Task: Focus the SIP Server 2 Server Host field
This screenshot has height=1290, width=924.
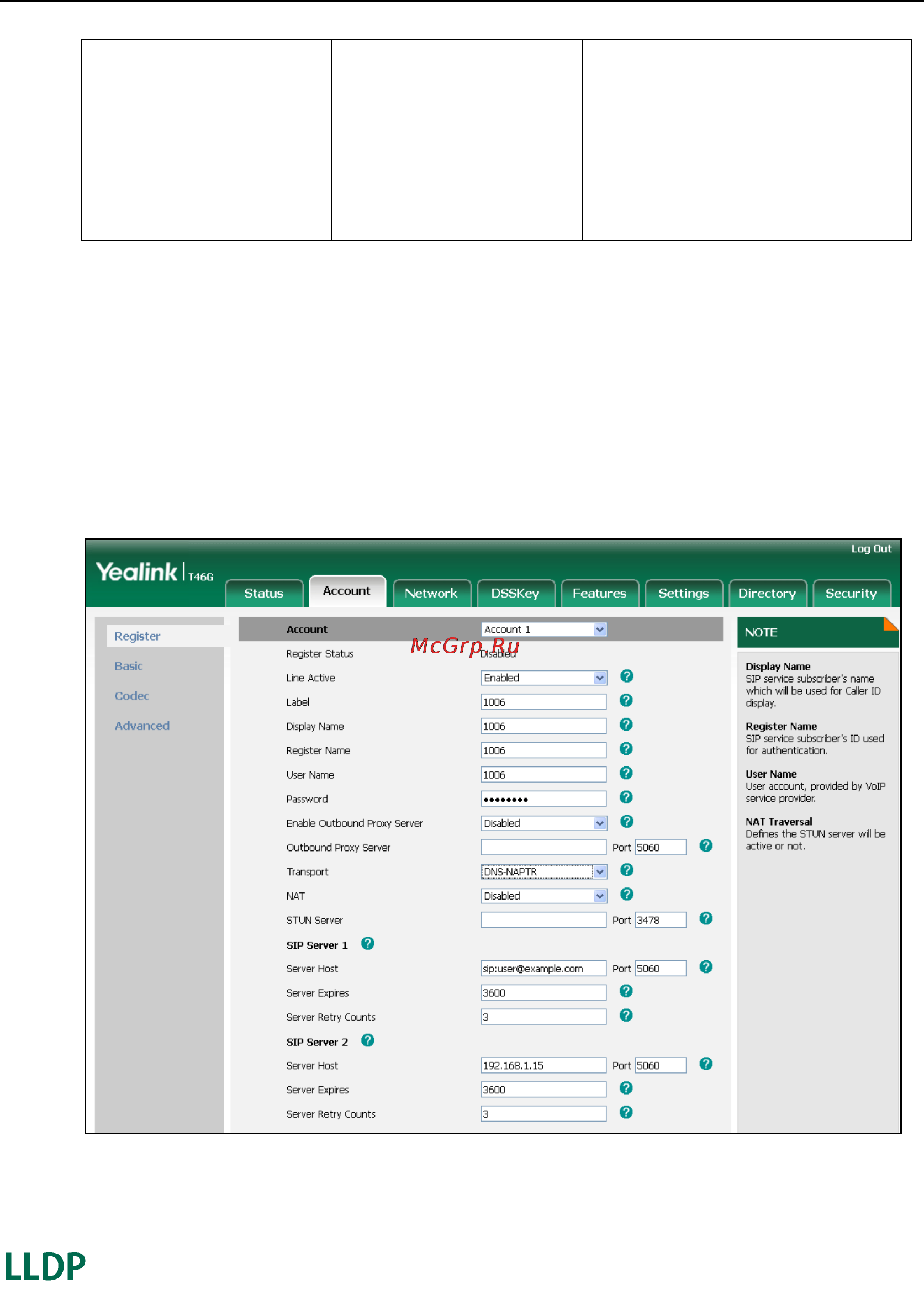Action: click(x=544, y=1066)
